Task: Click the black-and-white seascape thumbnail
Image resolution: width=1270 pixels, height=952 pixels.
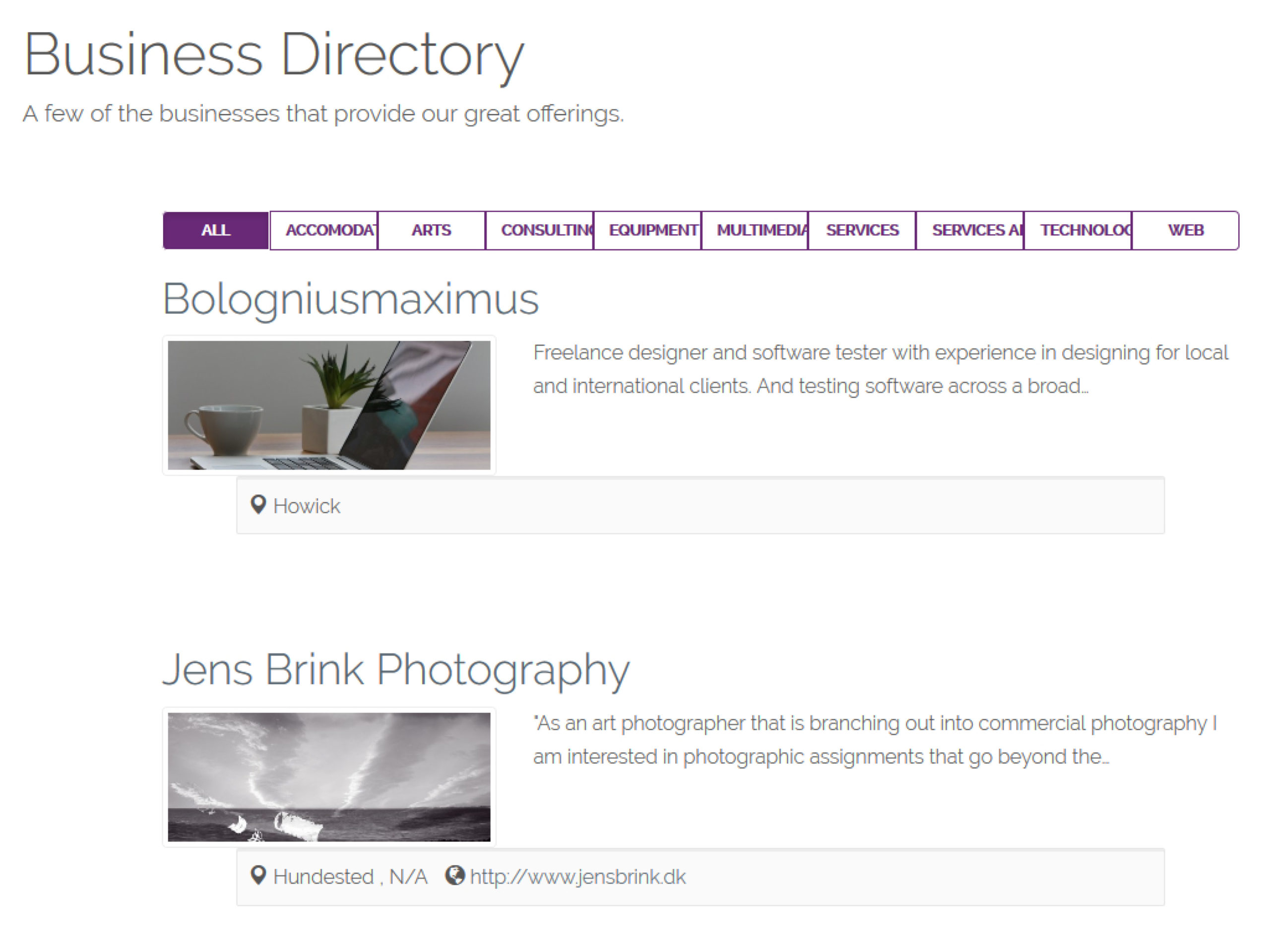Action: click(x=329, y=777)
